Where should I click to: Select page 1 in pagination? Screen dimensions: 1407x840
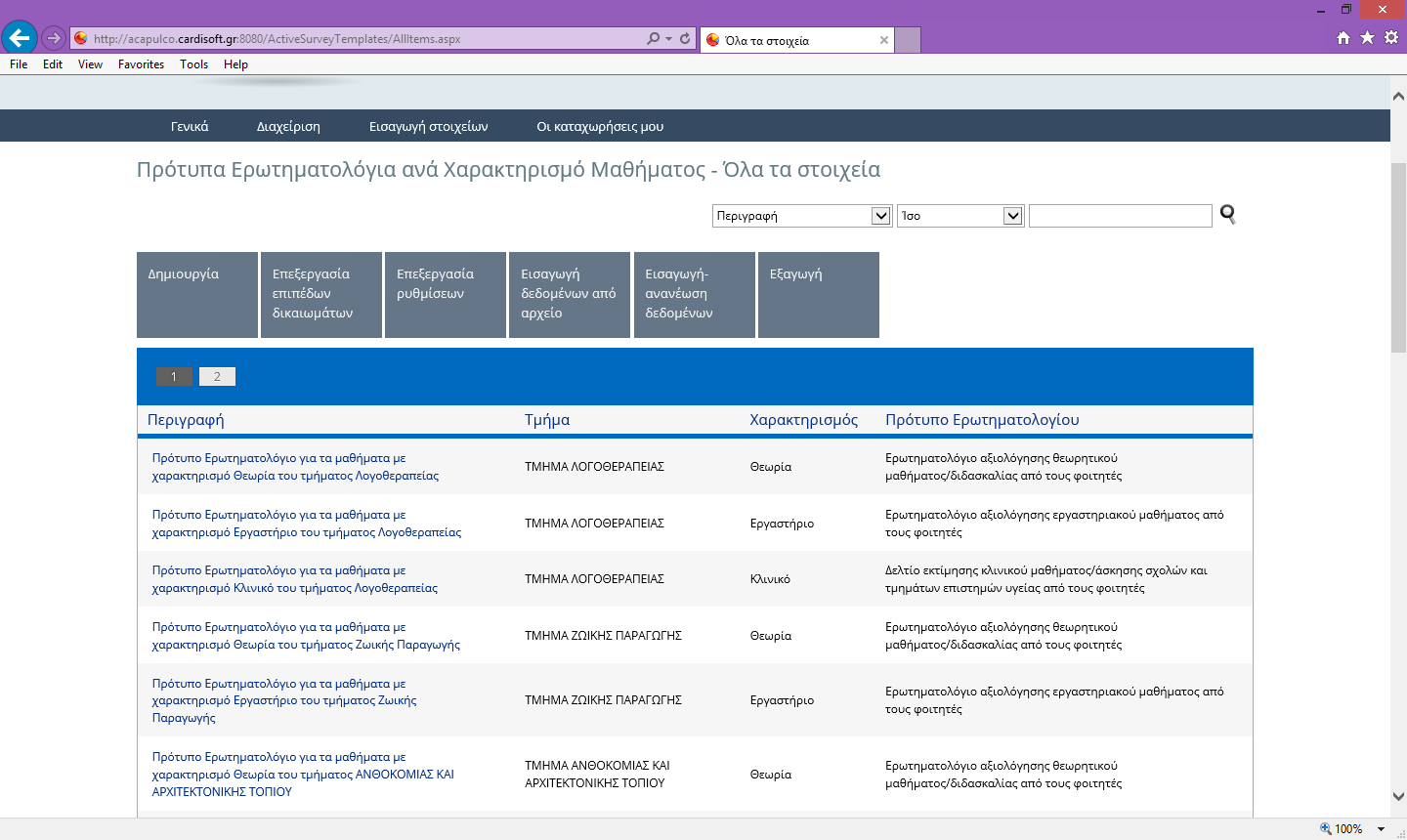(175, 377)
